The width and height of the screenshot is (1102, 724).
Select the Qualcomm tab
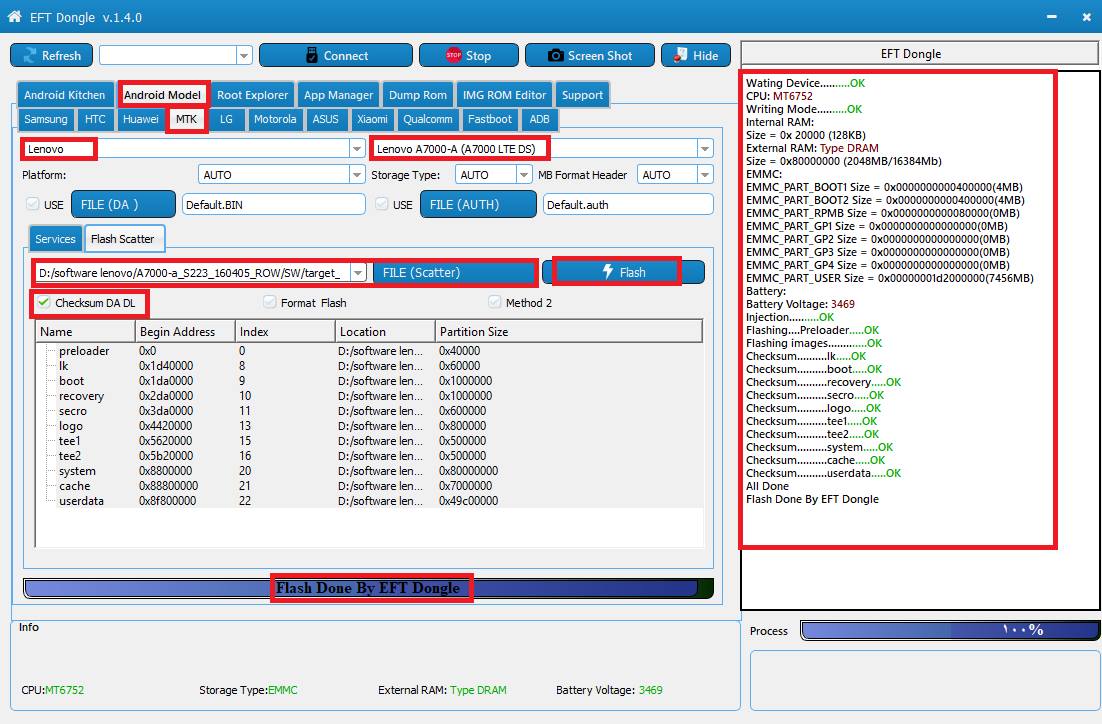click(427, 119)
